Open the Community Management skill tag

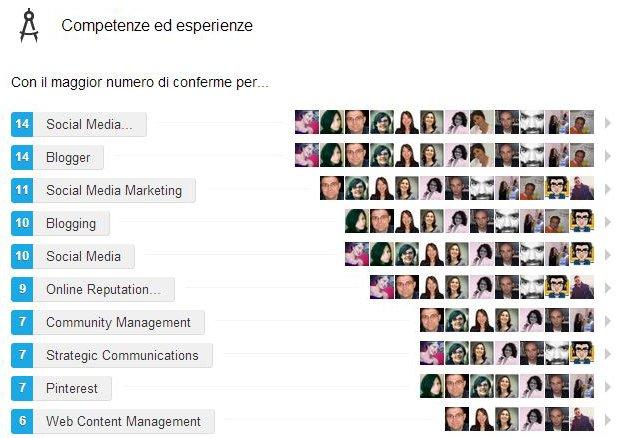pos(119,322)
